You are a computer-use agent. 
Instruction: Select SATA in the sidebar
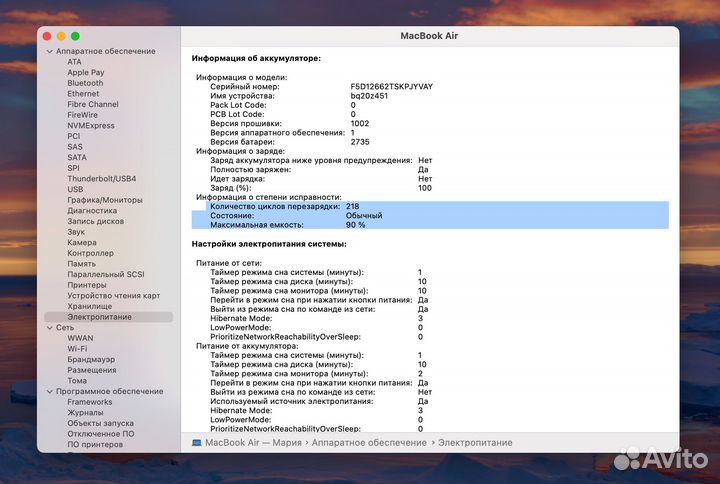click(77, 158)
